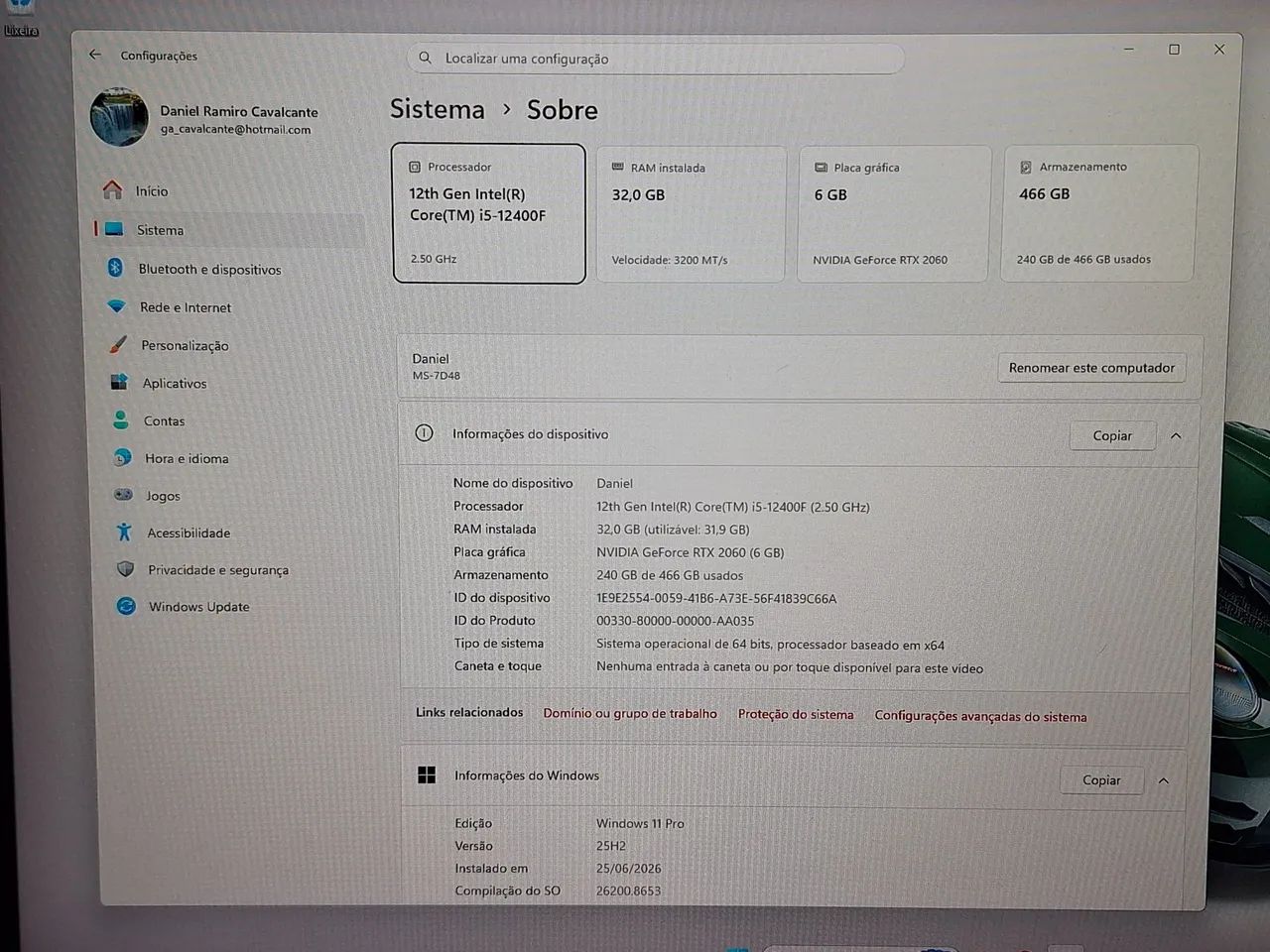Select the RAM instalada info card
Screen dimensions: 1270x952
coord(692,213)
